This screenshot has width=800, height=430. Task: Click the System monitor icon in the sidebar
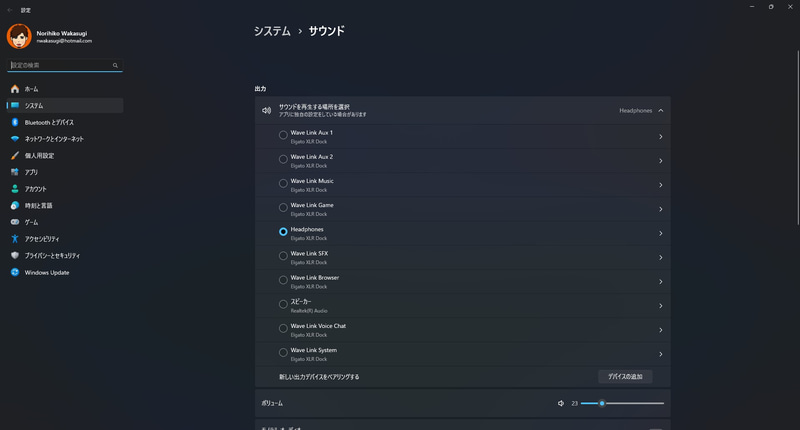15,106
